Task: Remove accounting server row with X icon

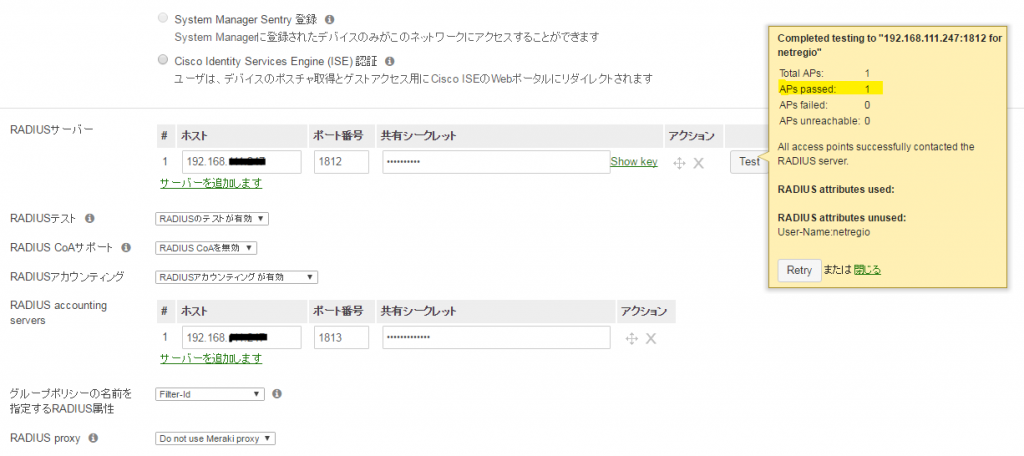Action: (x=650, y=338)
